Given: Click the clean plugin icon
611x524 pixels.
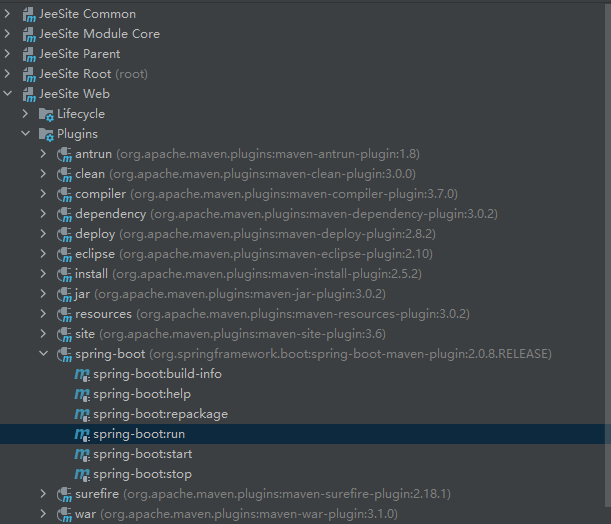Looking at the screenshot, I should click(64, 175).
